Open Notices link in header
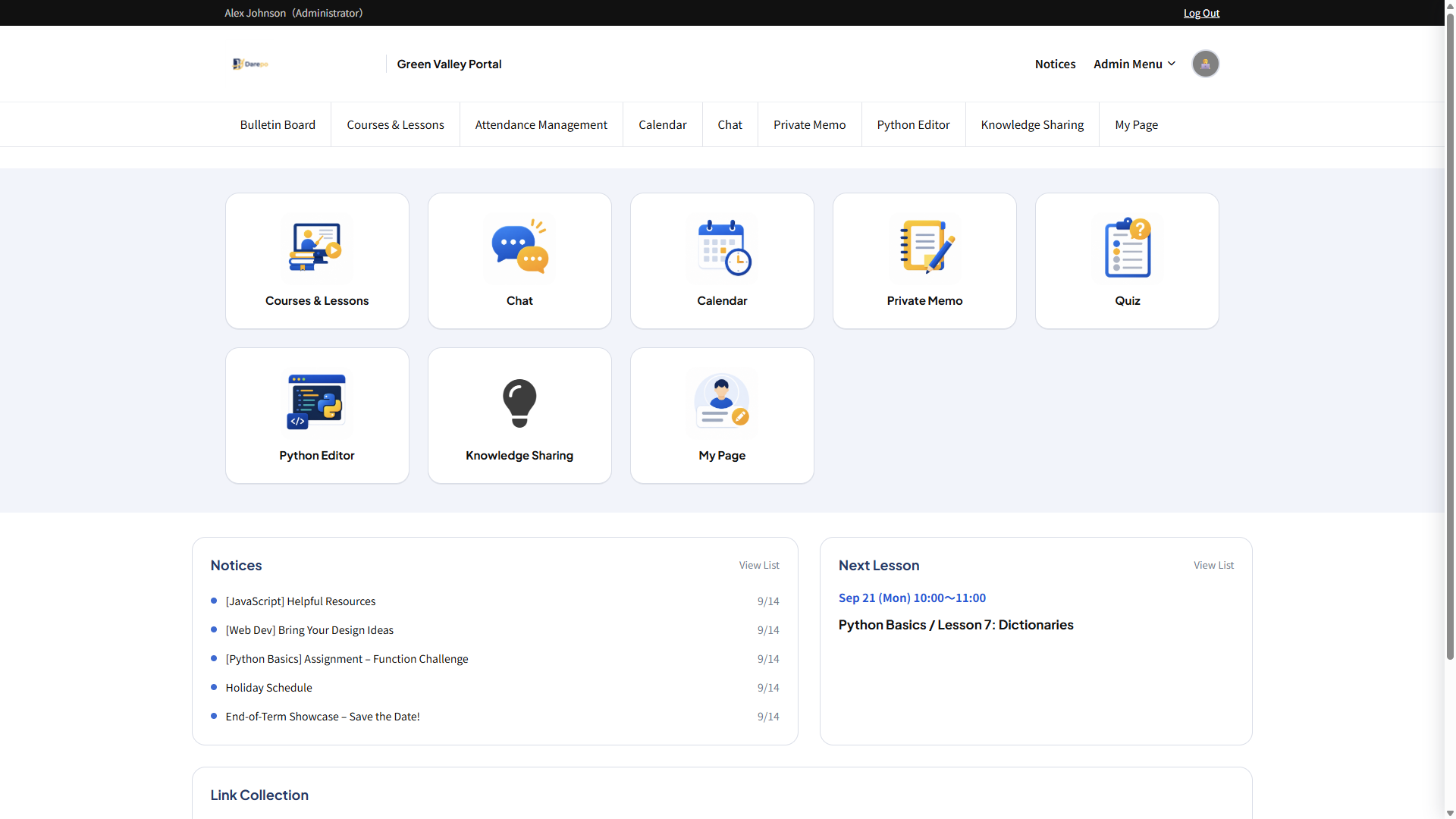This screenshot has width=1456, height=819. [x=1056, y=64]
